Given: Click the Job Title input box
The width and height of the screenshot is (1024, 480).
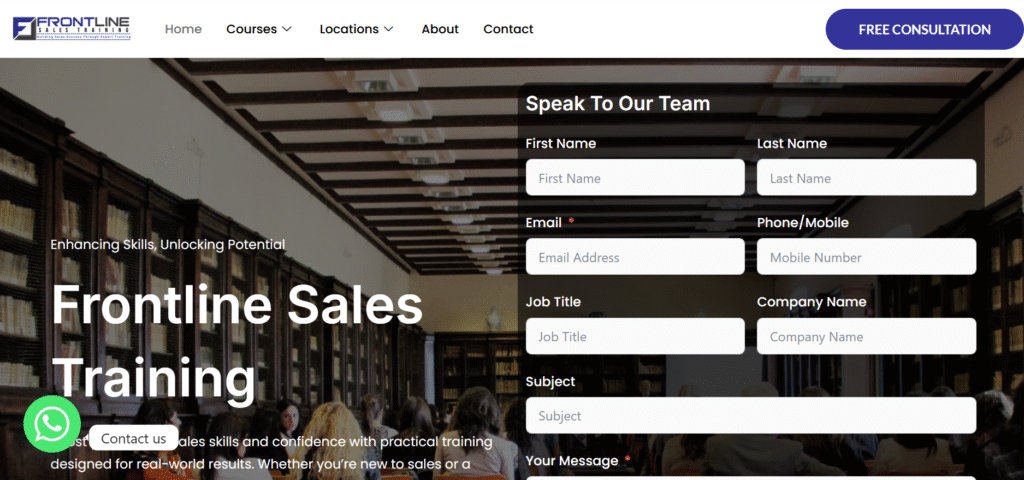Looking at the screenshot, I should click(x=635, y=336).
